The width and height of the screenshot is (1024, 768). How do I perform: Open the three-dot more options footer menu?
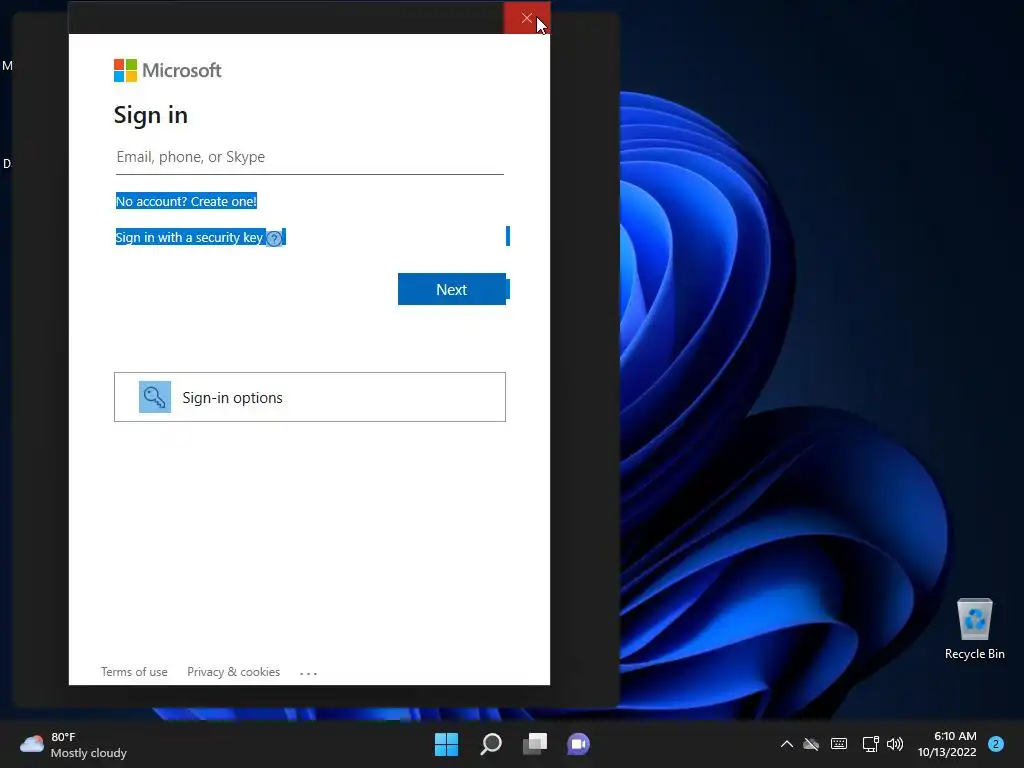(308, 673)
